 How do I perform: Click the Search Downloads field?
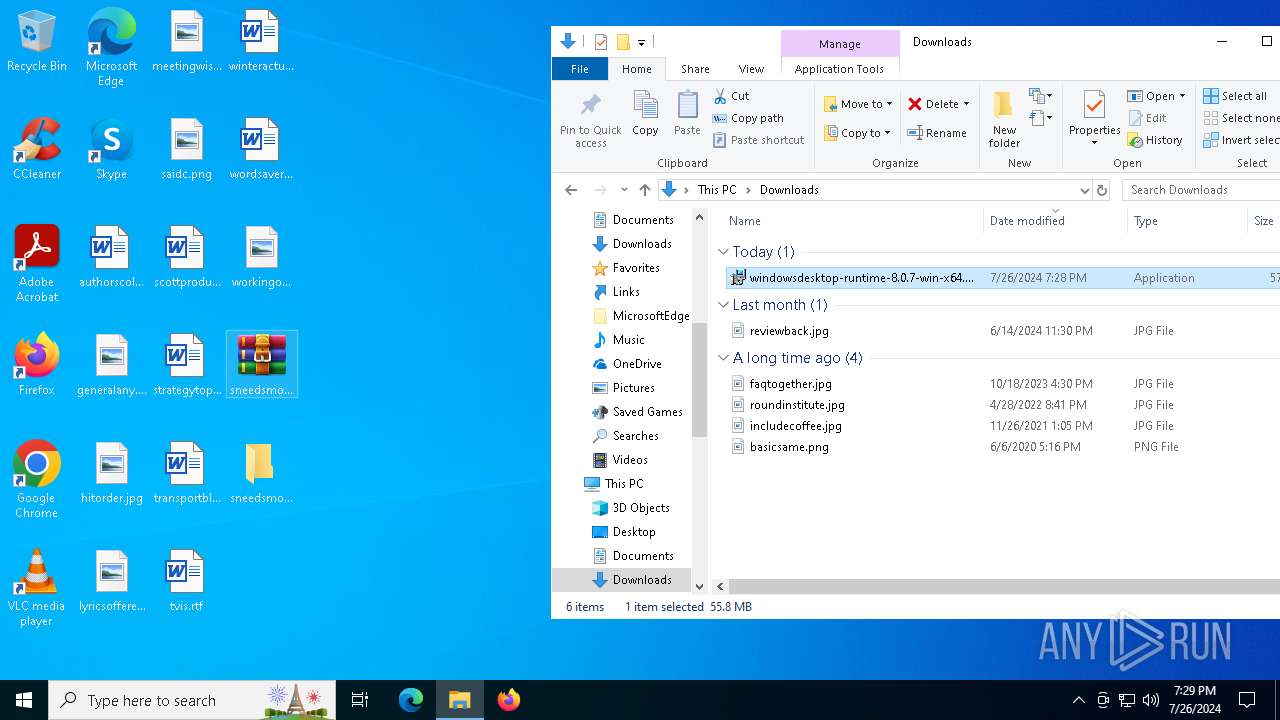[x=1200, y=190]
